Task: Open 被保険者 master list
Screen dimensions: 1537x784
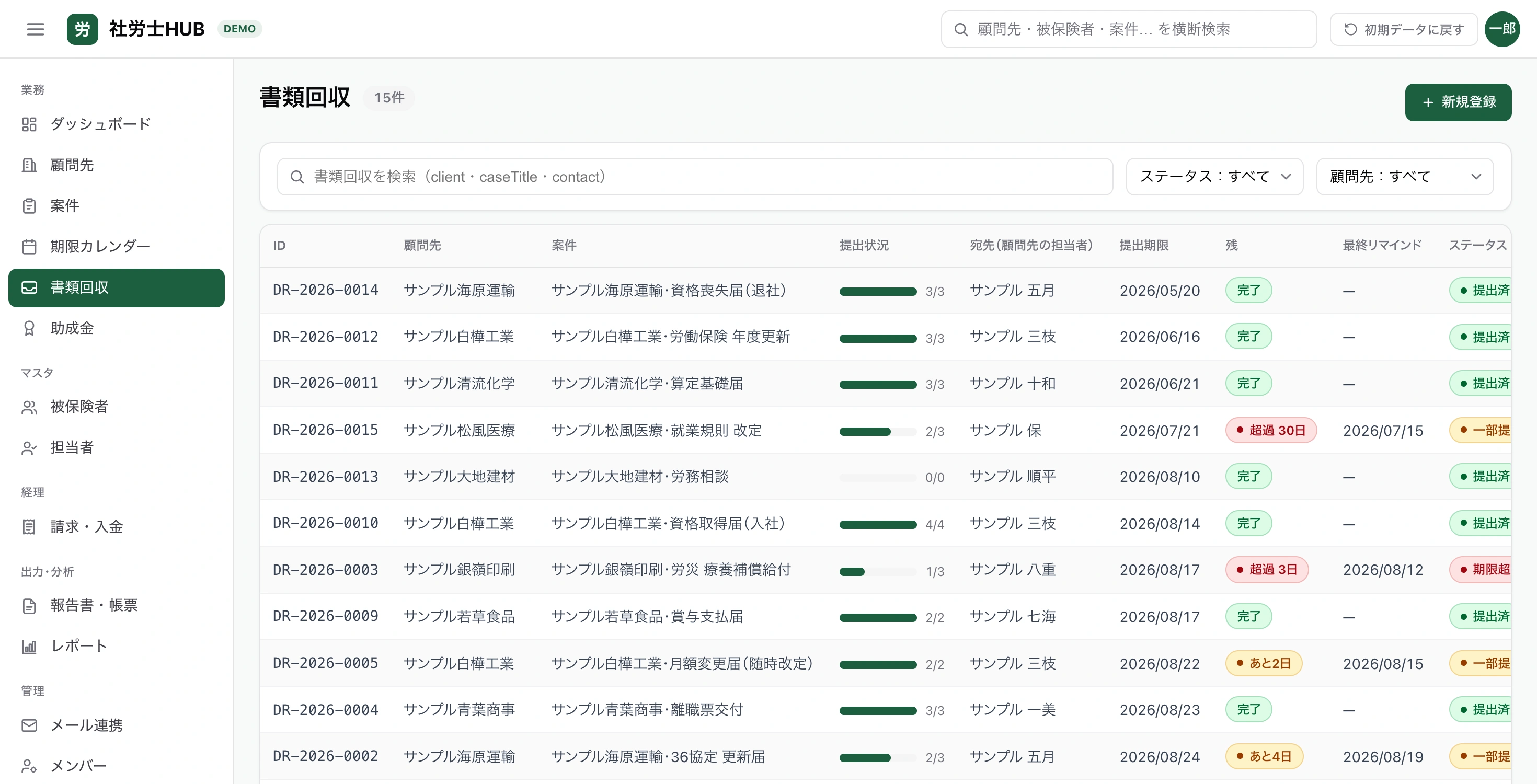Action: coord(117,407)
